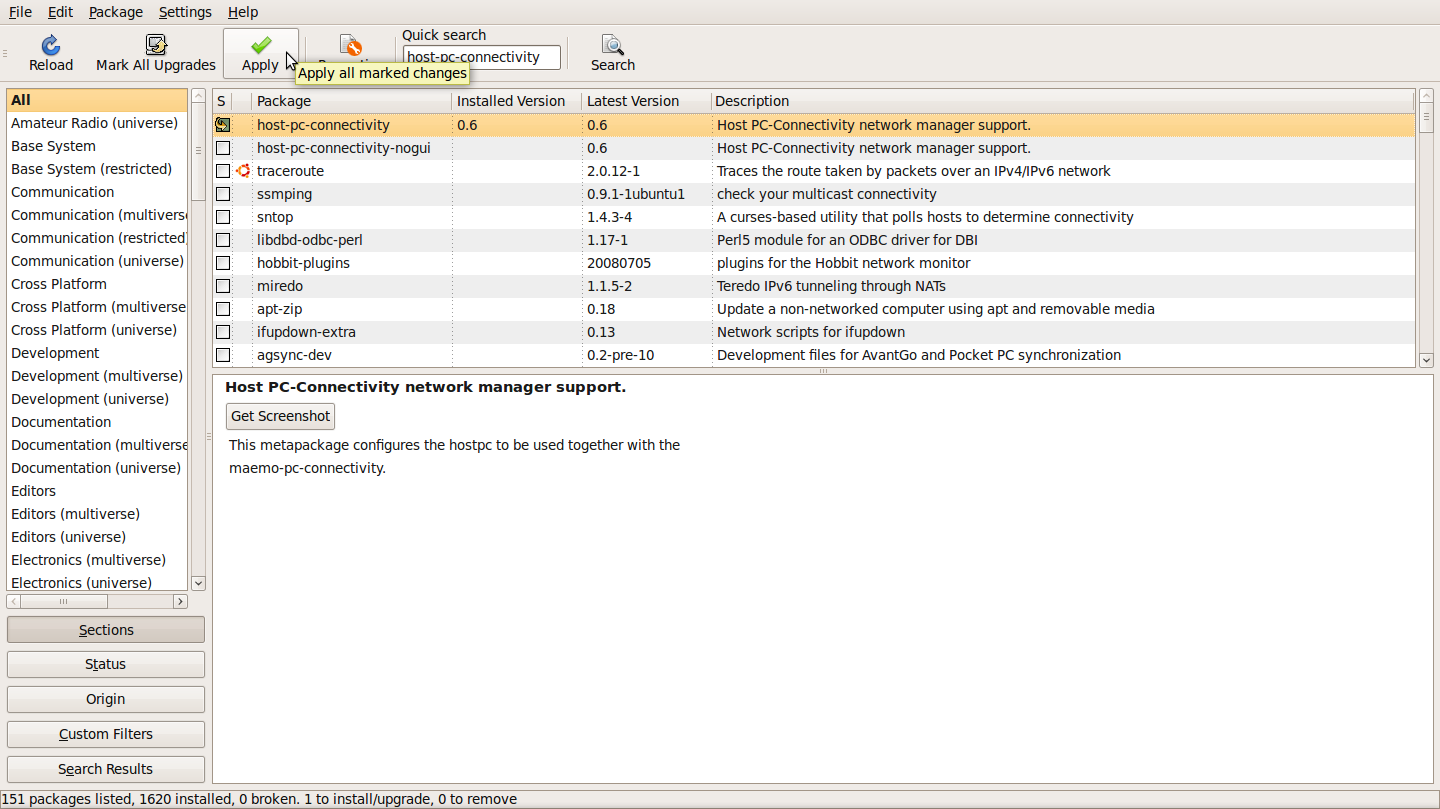Image resolution: width=1440 pixels, height=809 pixels.
Task: Select the Development category
Action: 97,353
